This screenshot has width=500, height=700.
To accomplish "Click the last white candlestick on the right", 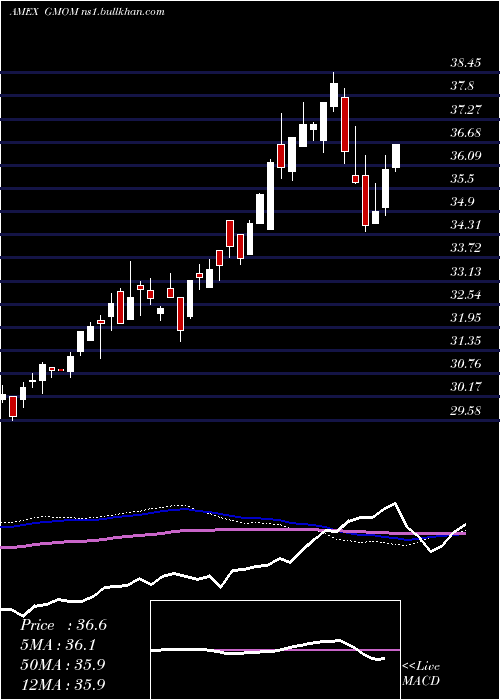I will (396, 156).
